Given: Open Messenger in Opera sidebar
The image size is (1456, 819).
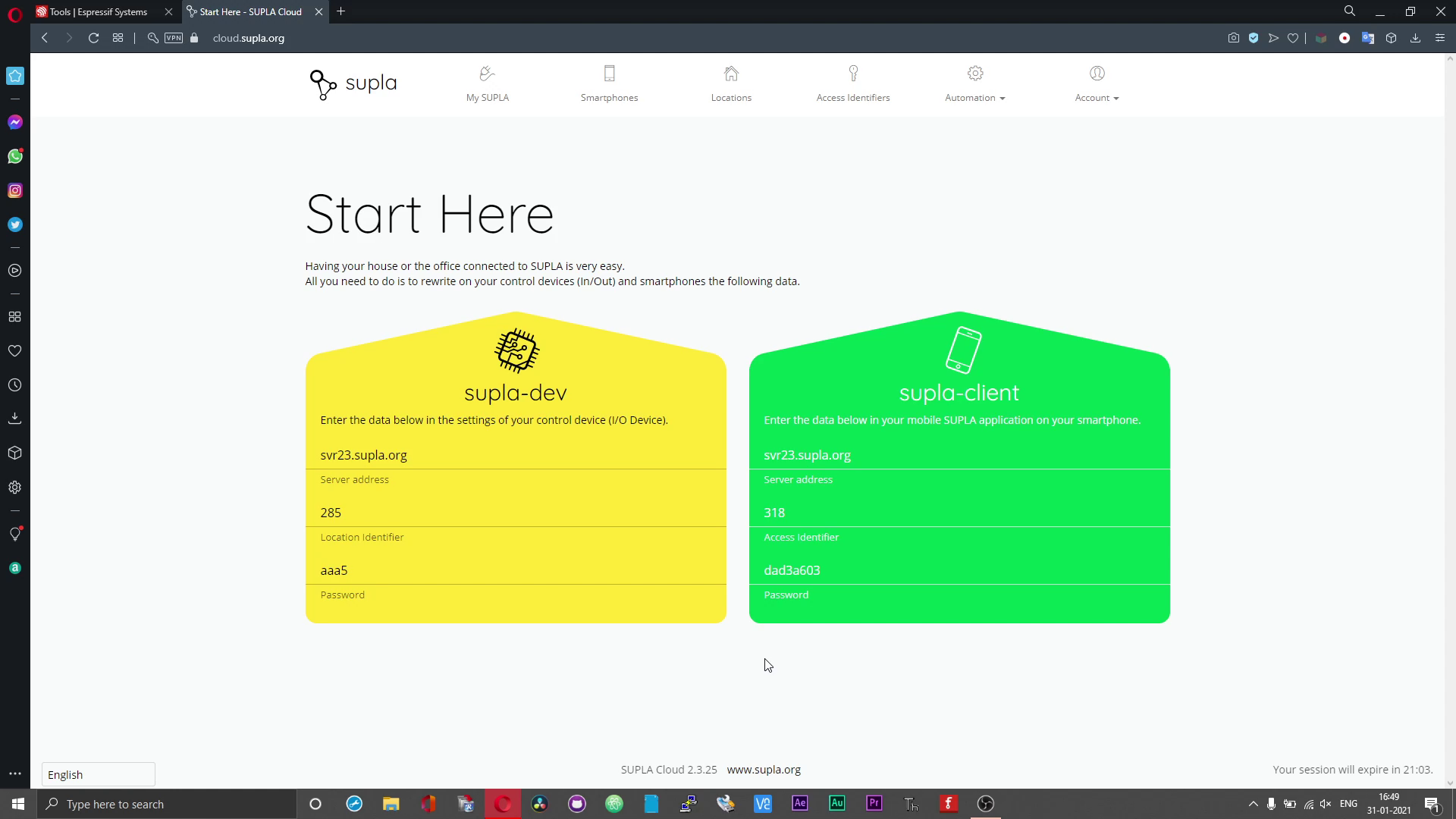Looking at the screenshot, I should pyautogui.click(x=15, y=122).
